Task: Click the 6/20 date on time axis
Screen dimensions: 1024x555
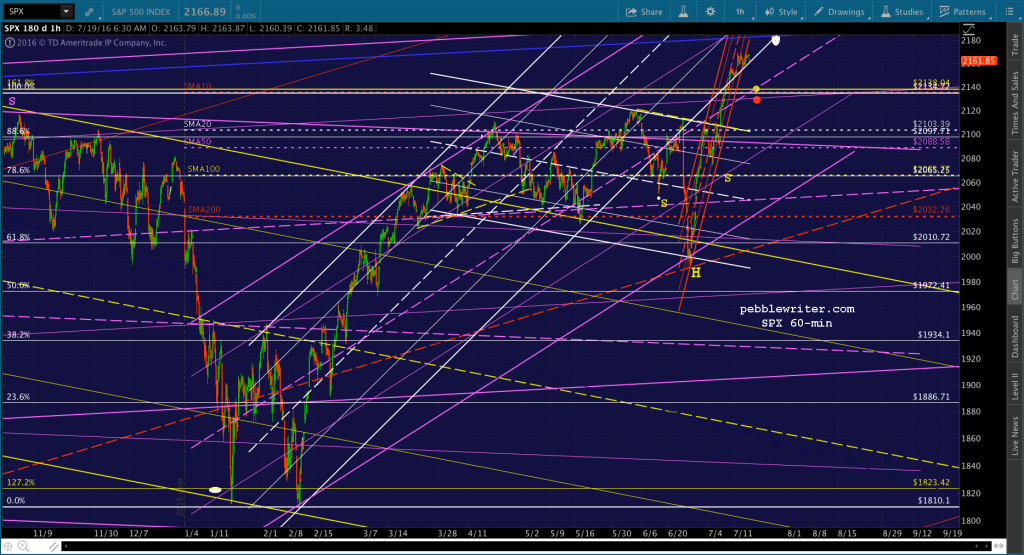Action: click(677, 533)
